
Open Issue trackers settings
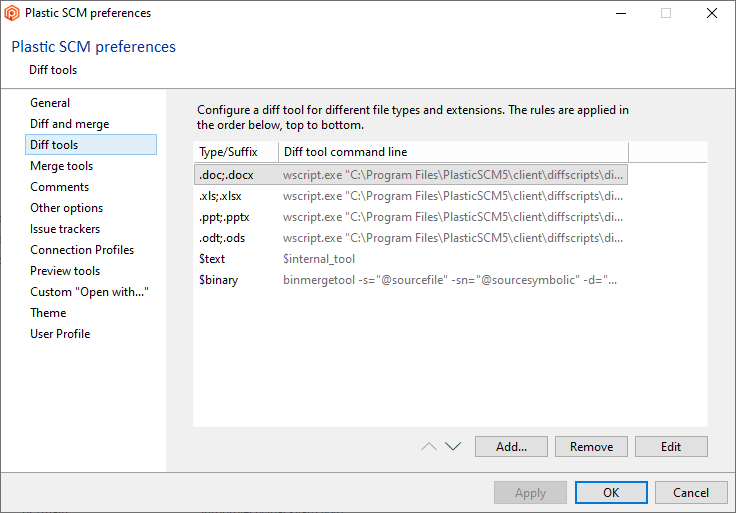pos(65,229)
